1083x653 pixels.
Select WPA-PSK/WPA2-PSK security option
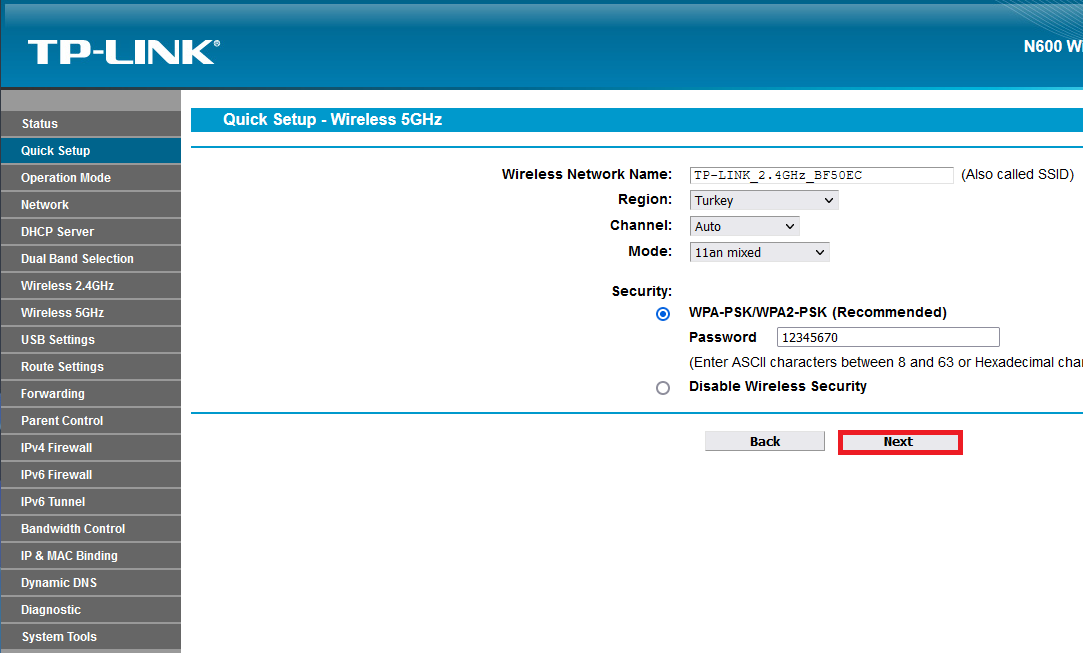coord(663,313)
